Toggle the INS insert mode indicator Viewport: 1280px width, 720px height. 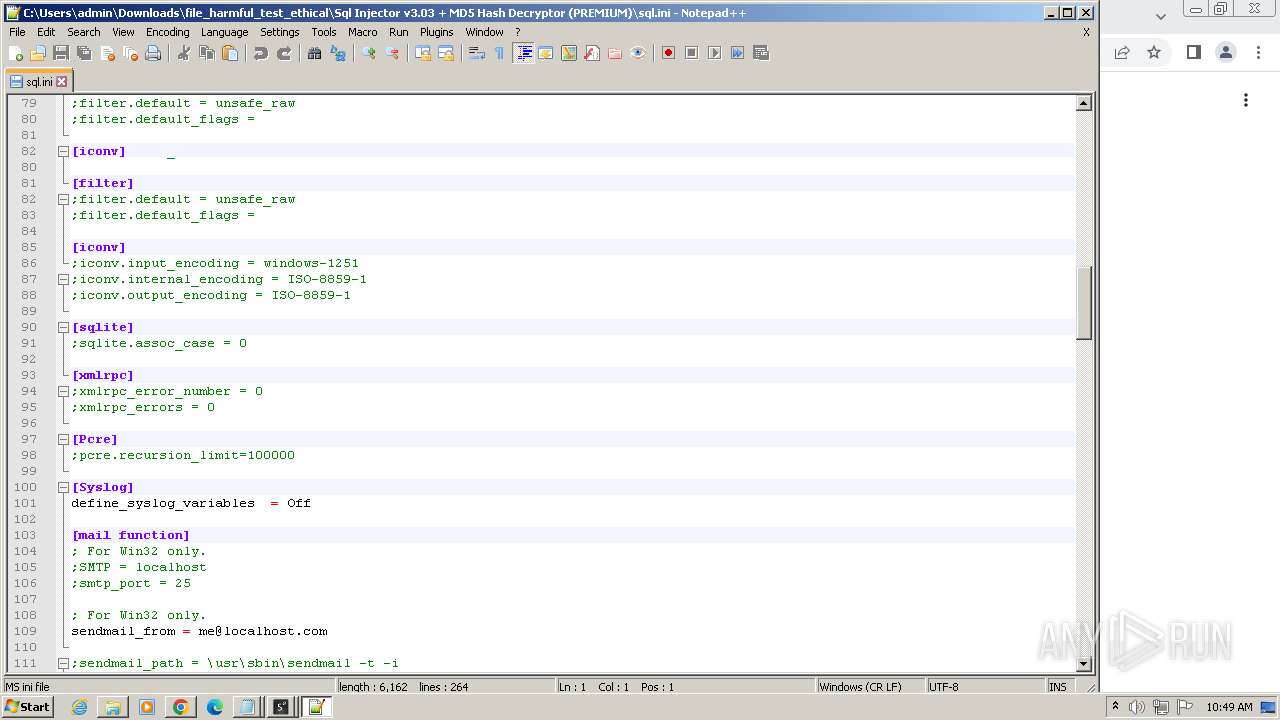click(x=1058, y=687)
